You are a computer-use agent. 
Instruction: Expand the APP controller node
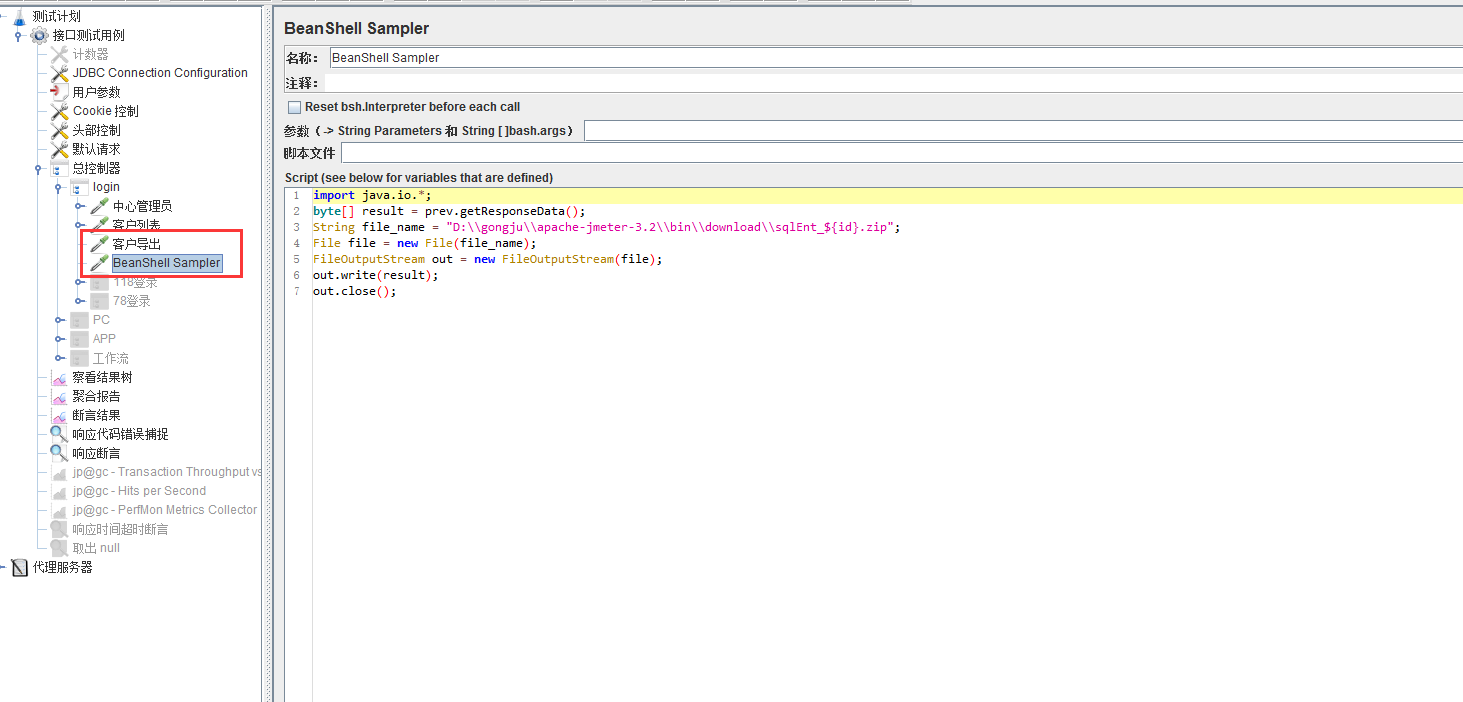click(58, 339)
